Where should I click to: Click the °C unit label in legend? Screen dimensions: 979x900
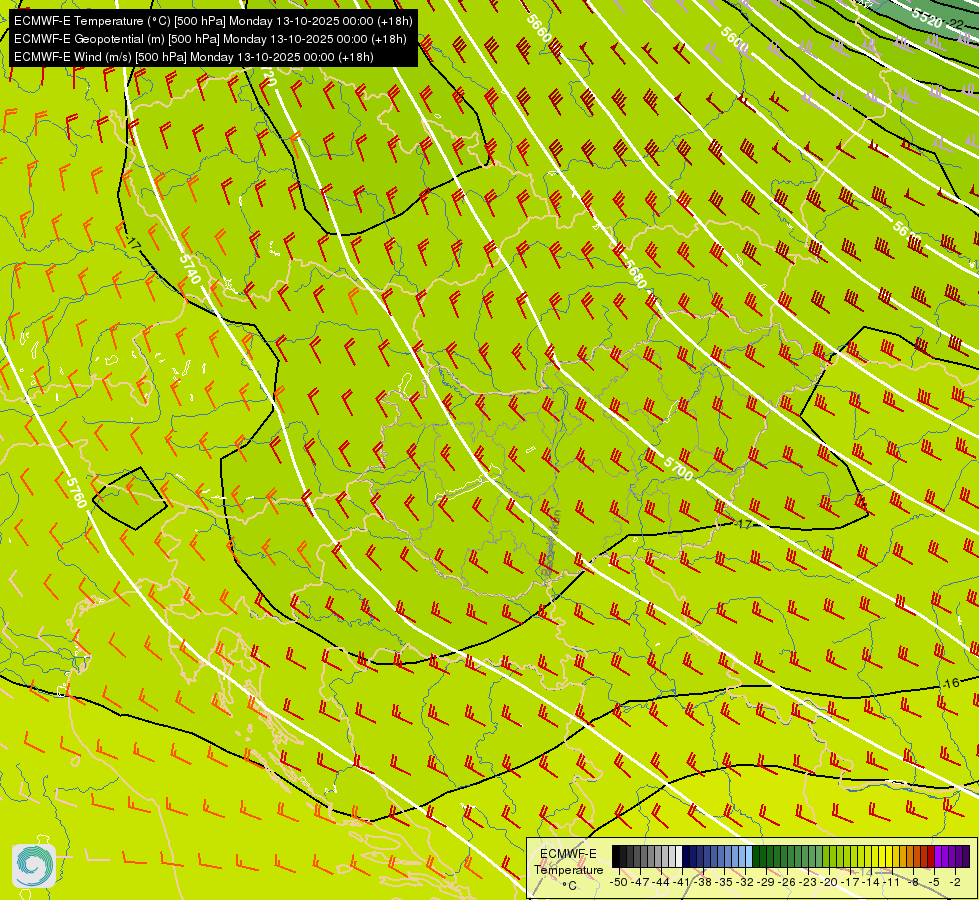click(569, 886)
